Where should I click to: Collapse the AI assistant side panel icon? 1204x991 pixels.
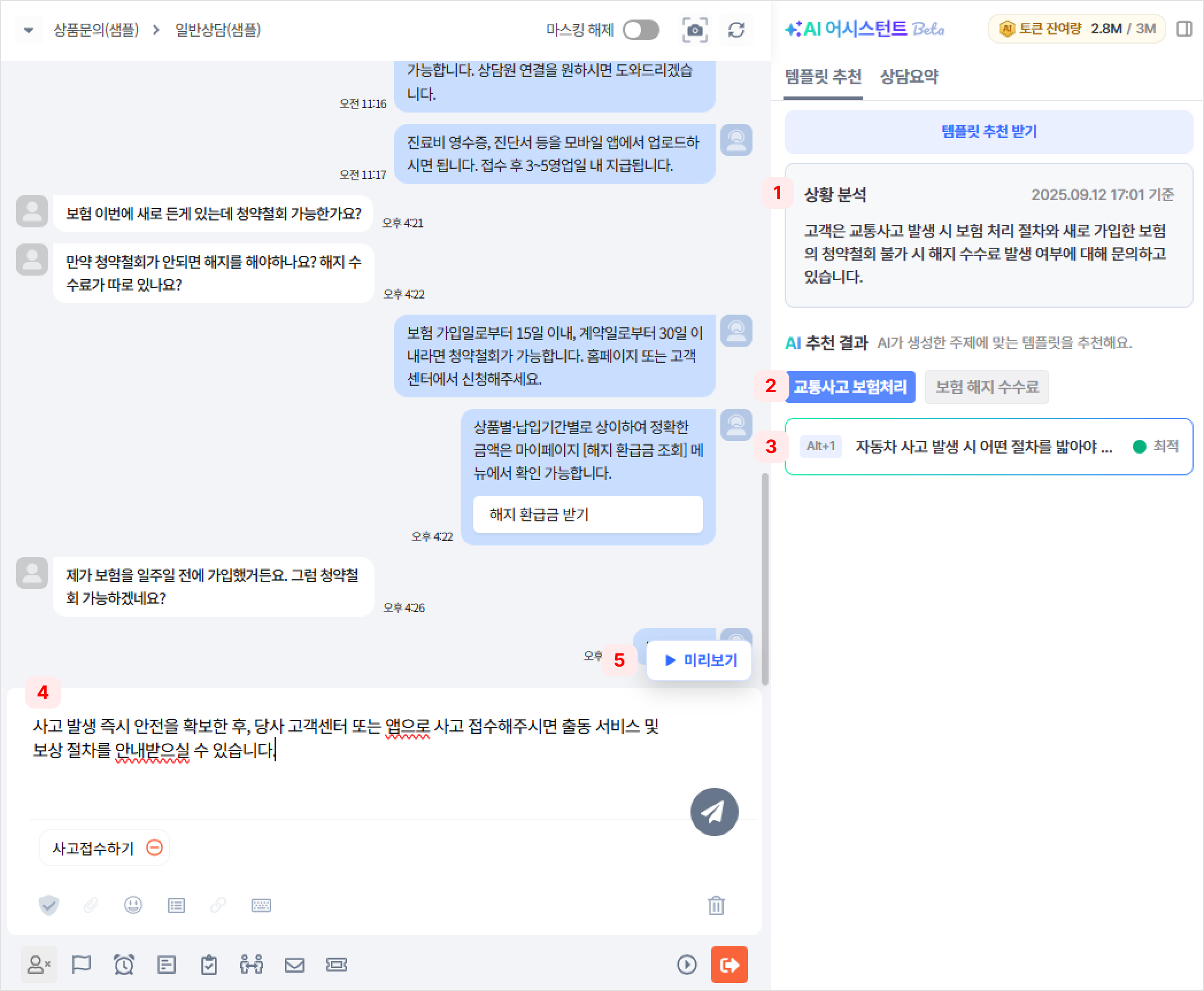[x=1184, y=29]
